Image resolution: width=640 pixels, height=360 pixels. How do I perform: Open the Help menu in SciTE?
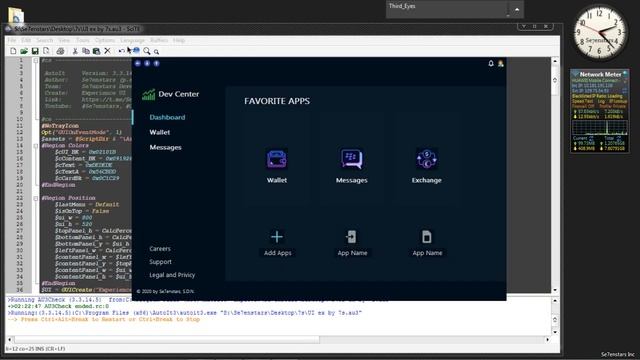coord(179,40)
